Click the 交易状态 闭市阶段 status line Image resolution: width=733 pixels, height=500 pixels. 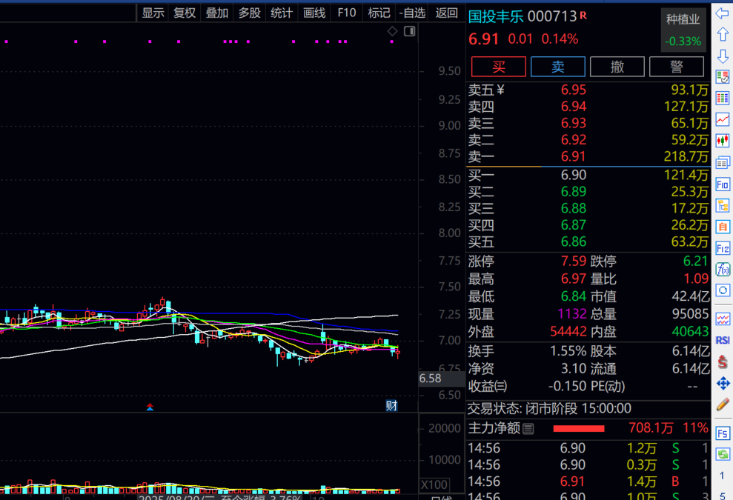pos(549,409)
